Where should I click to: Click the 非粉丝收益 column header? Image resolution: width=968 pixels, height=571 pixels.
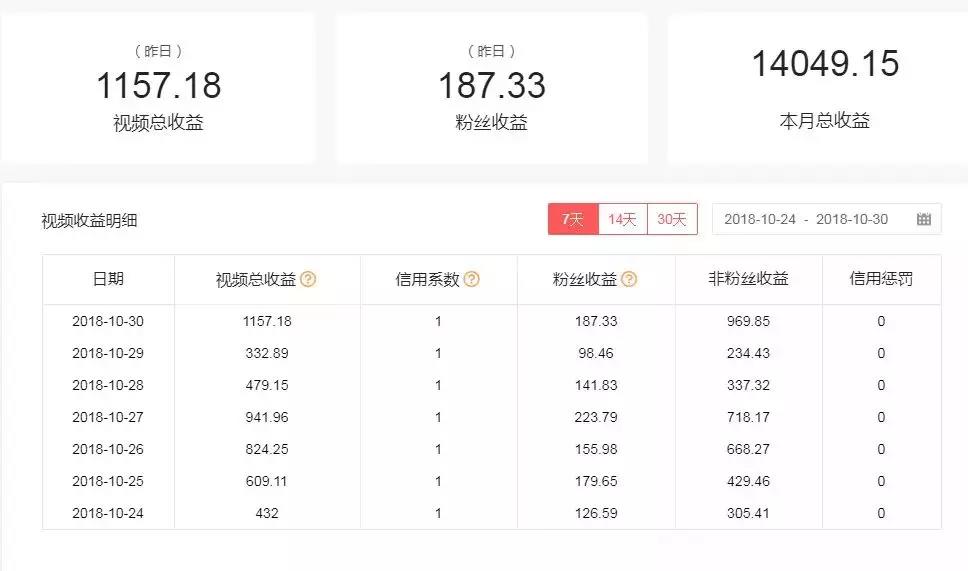[x=748, y=279]
